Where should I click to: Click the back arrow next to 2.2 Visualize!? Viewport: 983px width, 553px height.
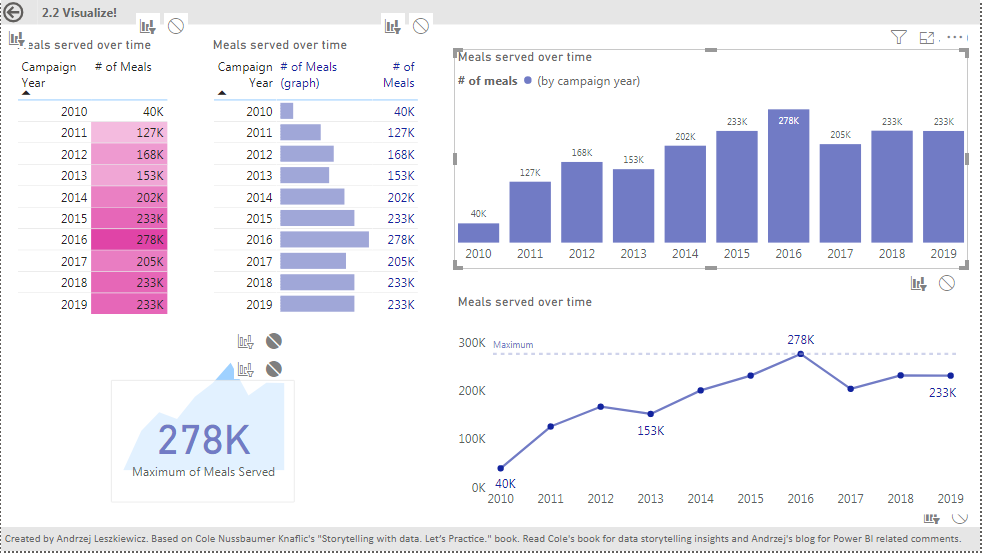(x=14, y=13)
